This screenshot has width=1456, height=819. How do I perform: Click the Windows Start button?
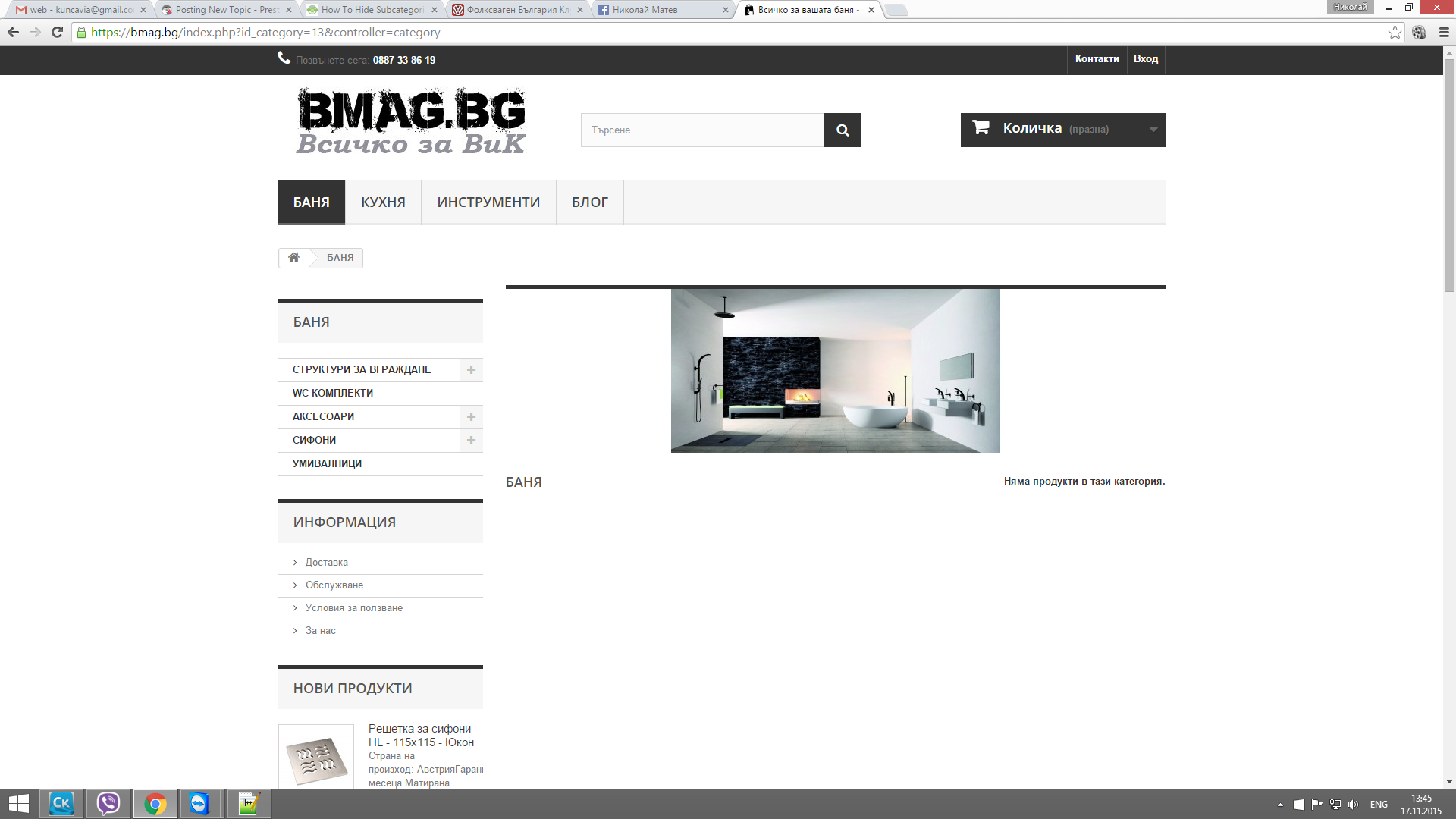coord(18,804)
